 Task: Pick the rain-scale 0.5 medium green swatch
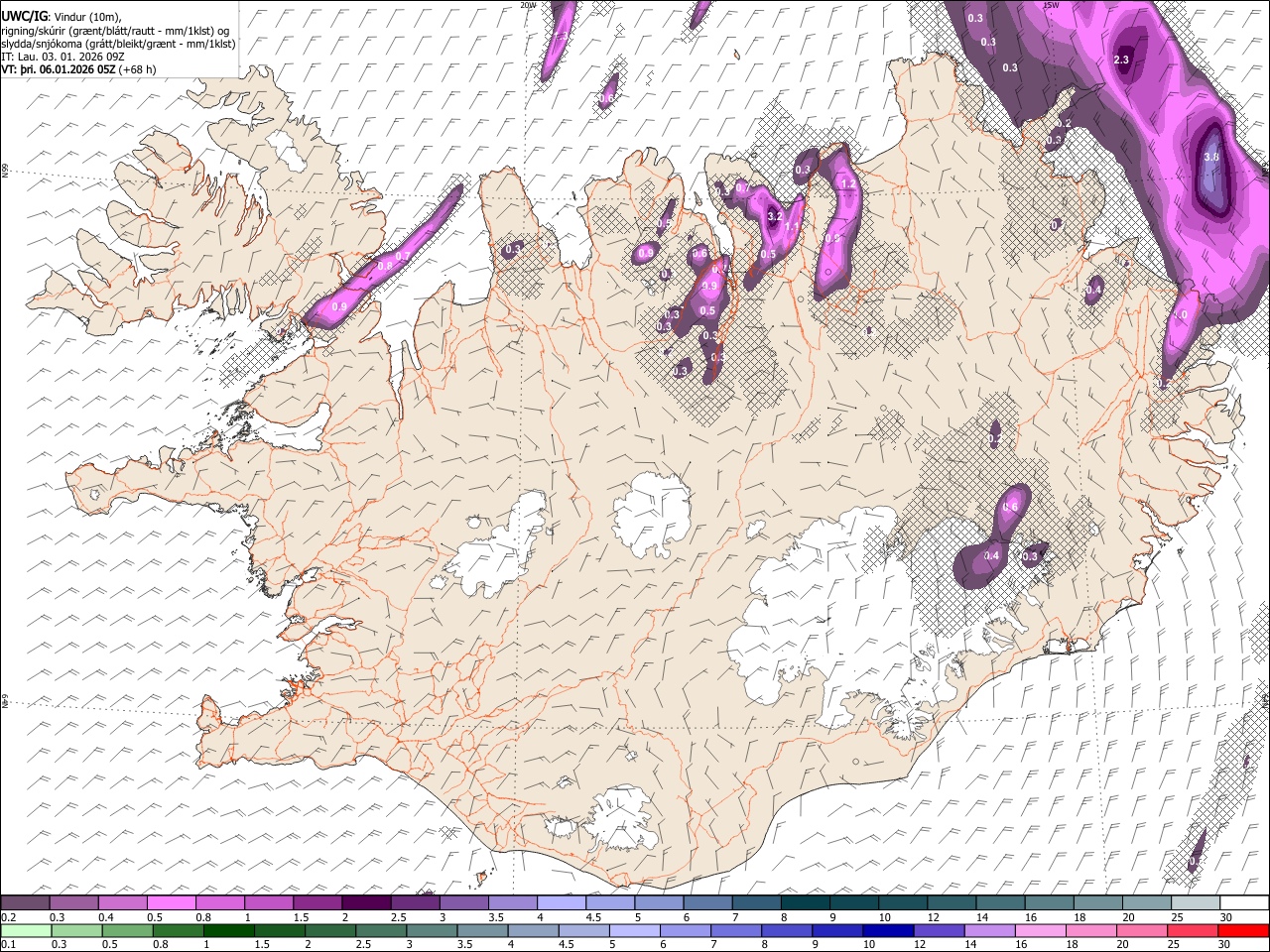(x=128, y=930)
